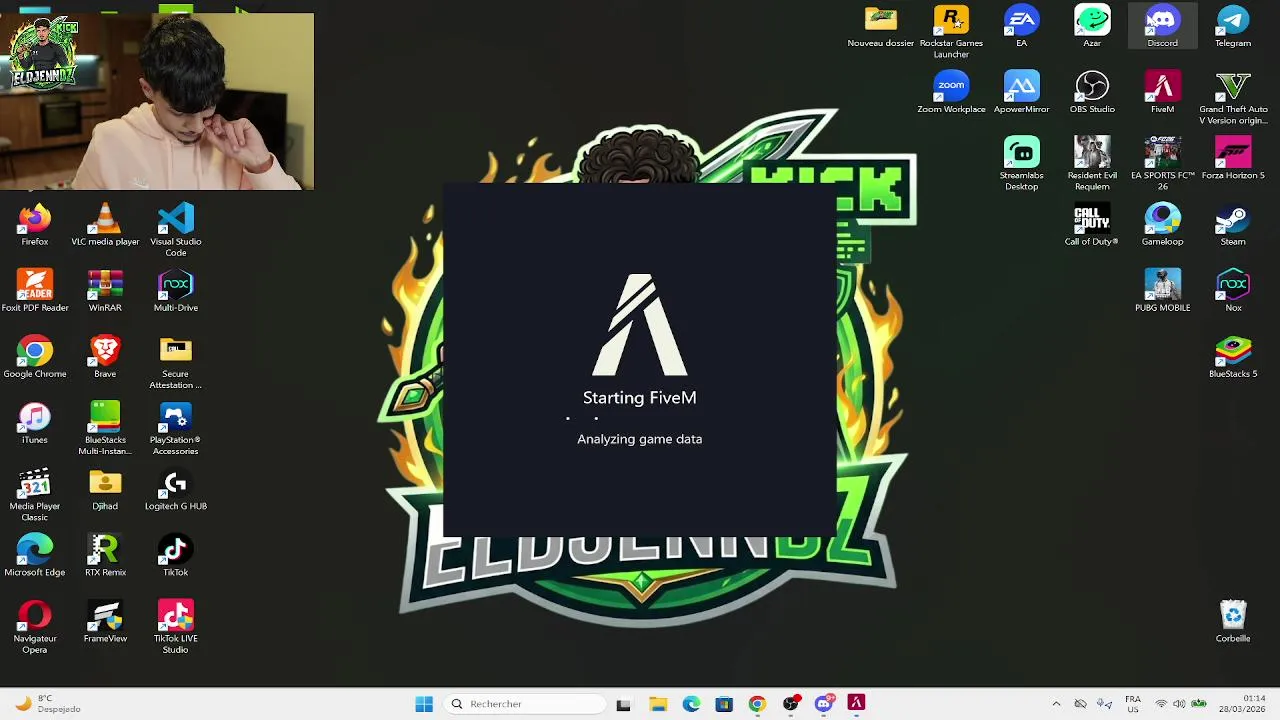Click the webcam overlay thumbnail
Screen dimensions: 1280x720
click(x=158, y=101)
